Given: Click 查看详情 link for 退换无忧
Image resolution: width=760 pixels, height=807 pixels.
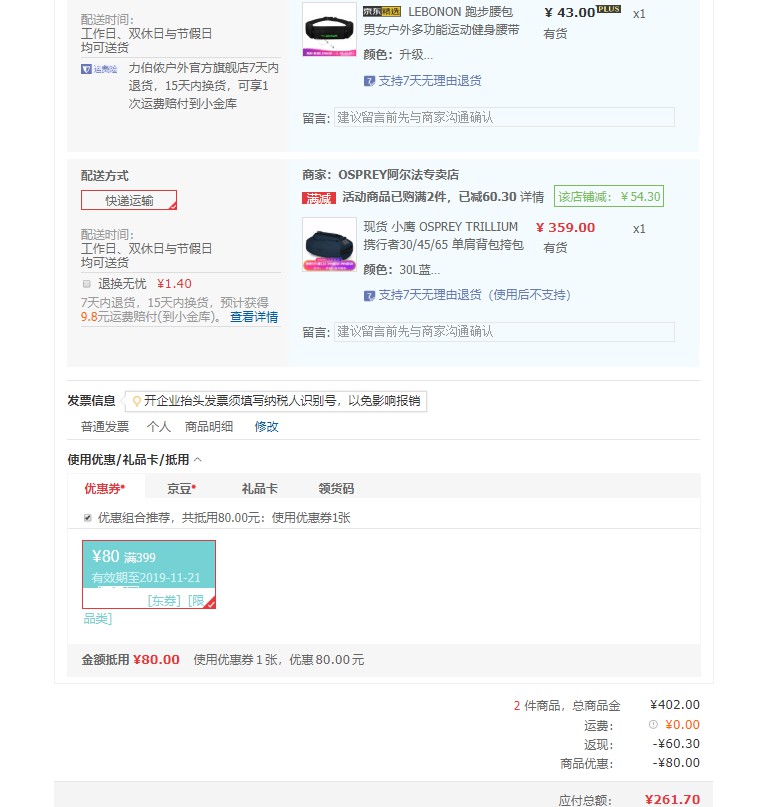Looking at the screenshot, I should click(254, 317).
